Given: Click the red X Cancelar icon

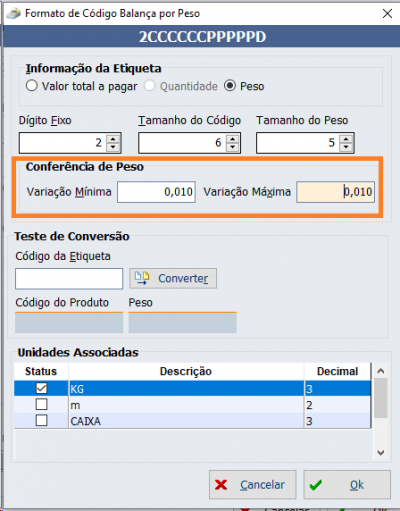Looking at the screenshot, I should tap(221, 485).
